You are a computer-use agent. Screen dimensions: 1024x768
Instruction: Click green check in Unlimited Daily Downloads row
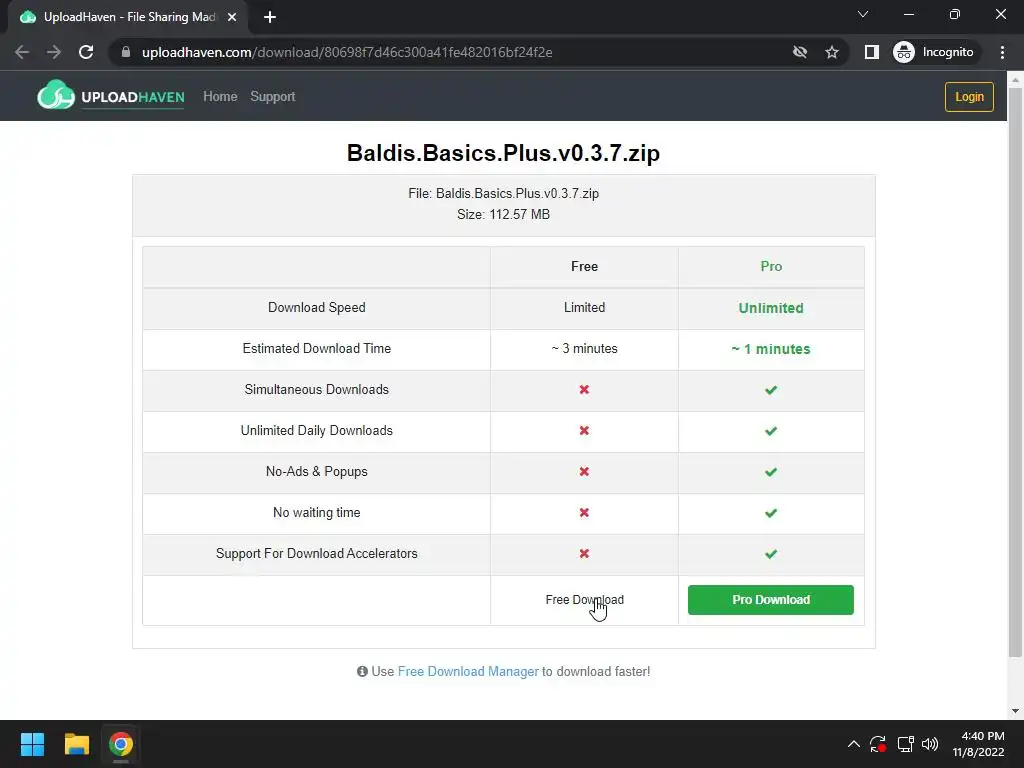771,431
